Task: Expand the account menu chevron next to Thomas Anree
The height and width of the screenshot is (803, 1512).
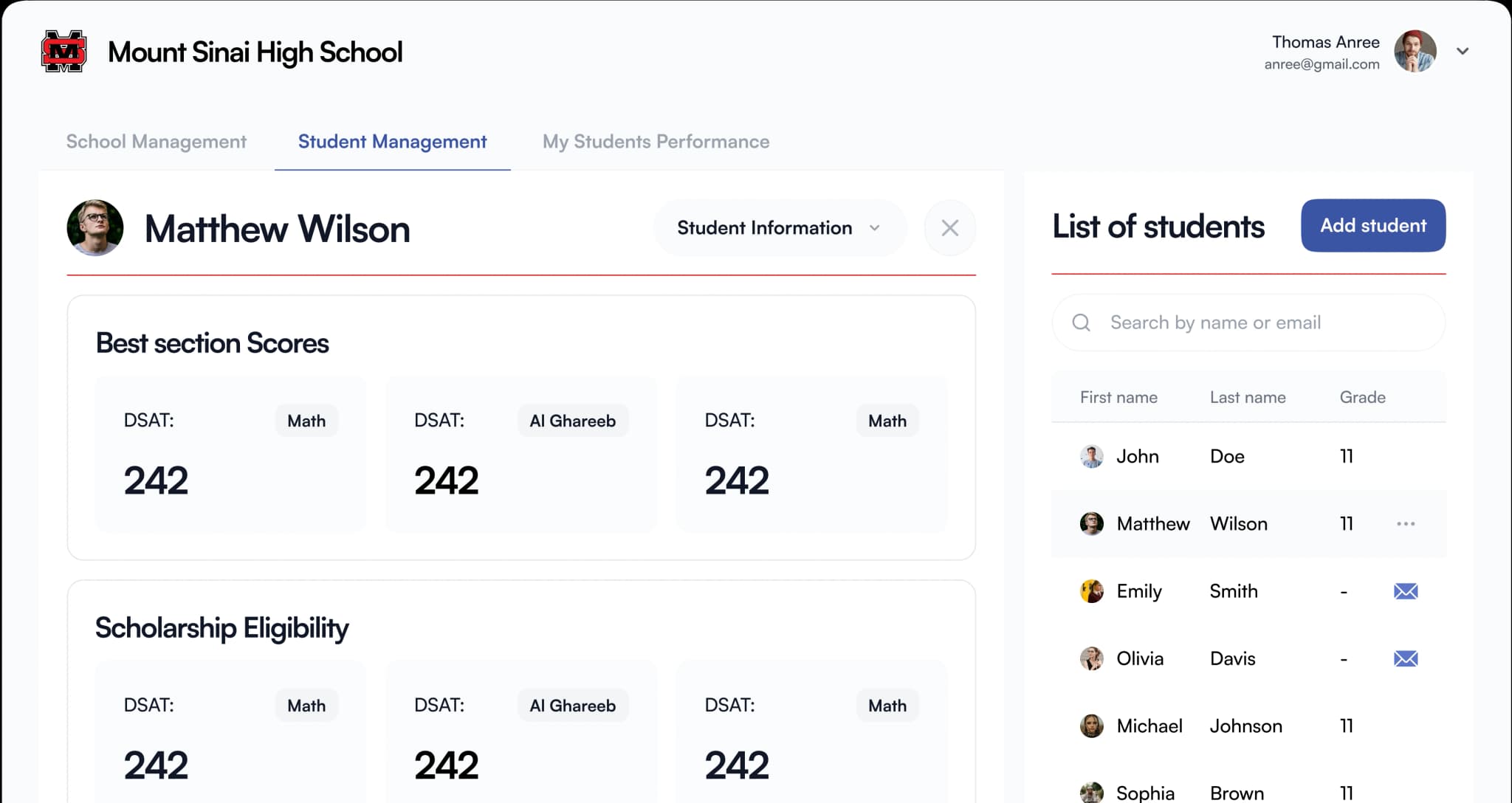Action: click(1463, 51)
